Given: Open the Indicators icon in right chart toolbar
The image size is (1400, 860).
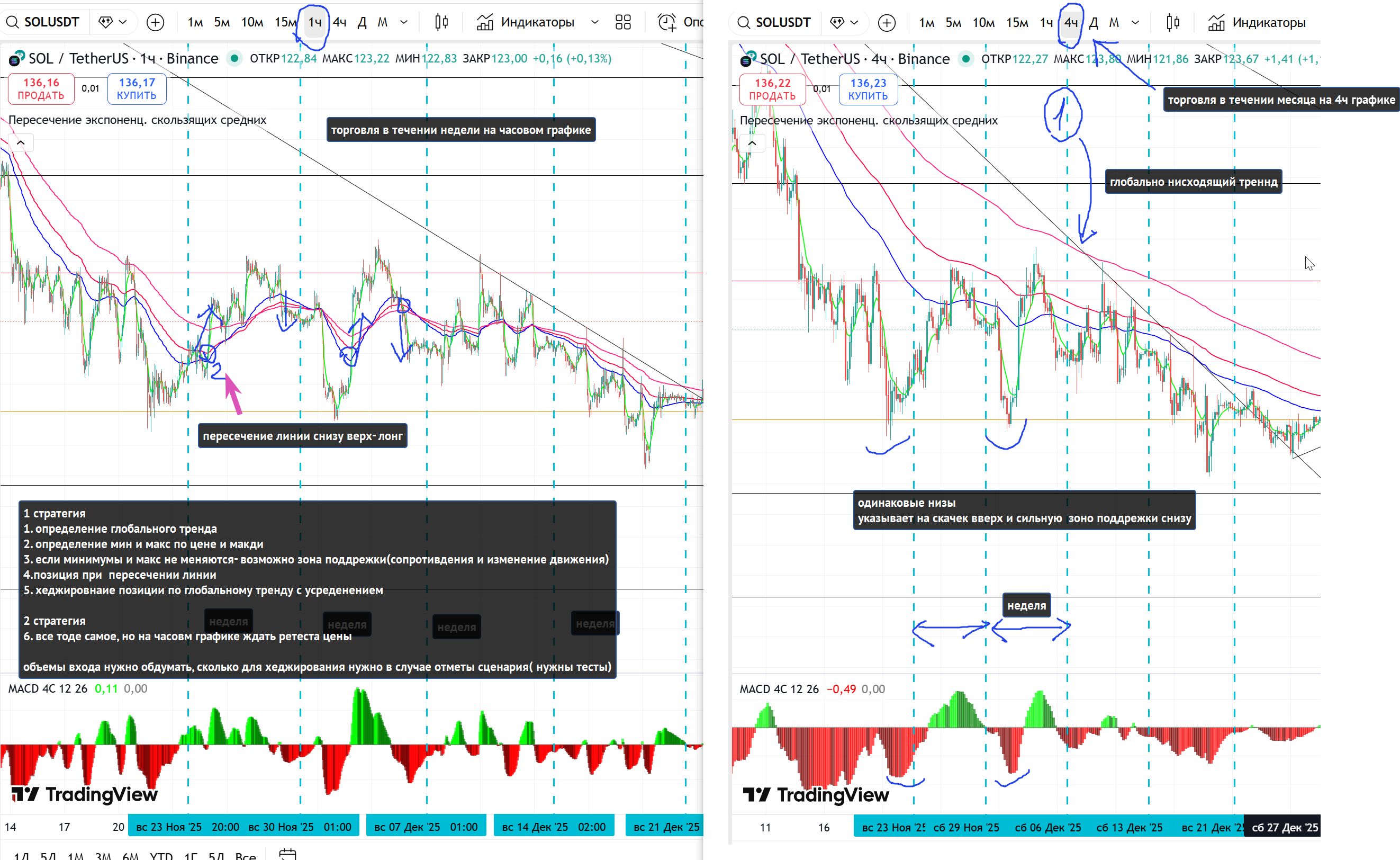Looking at the screenshot, I should [x=1216, y=23].
